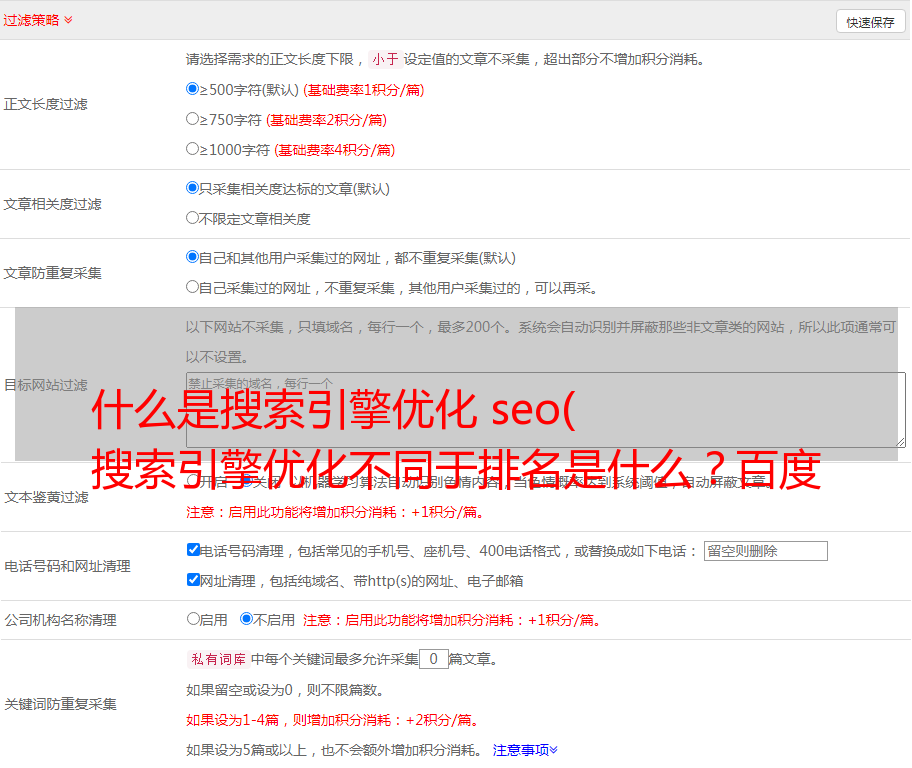Click the 私有词库 highlighted tag
The image size is (912, 768).
click(x=218, y=659)
